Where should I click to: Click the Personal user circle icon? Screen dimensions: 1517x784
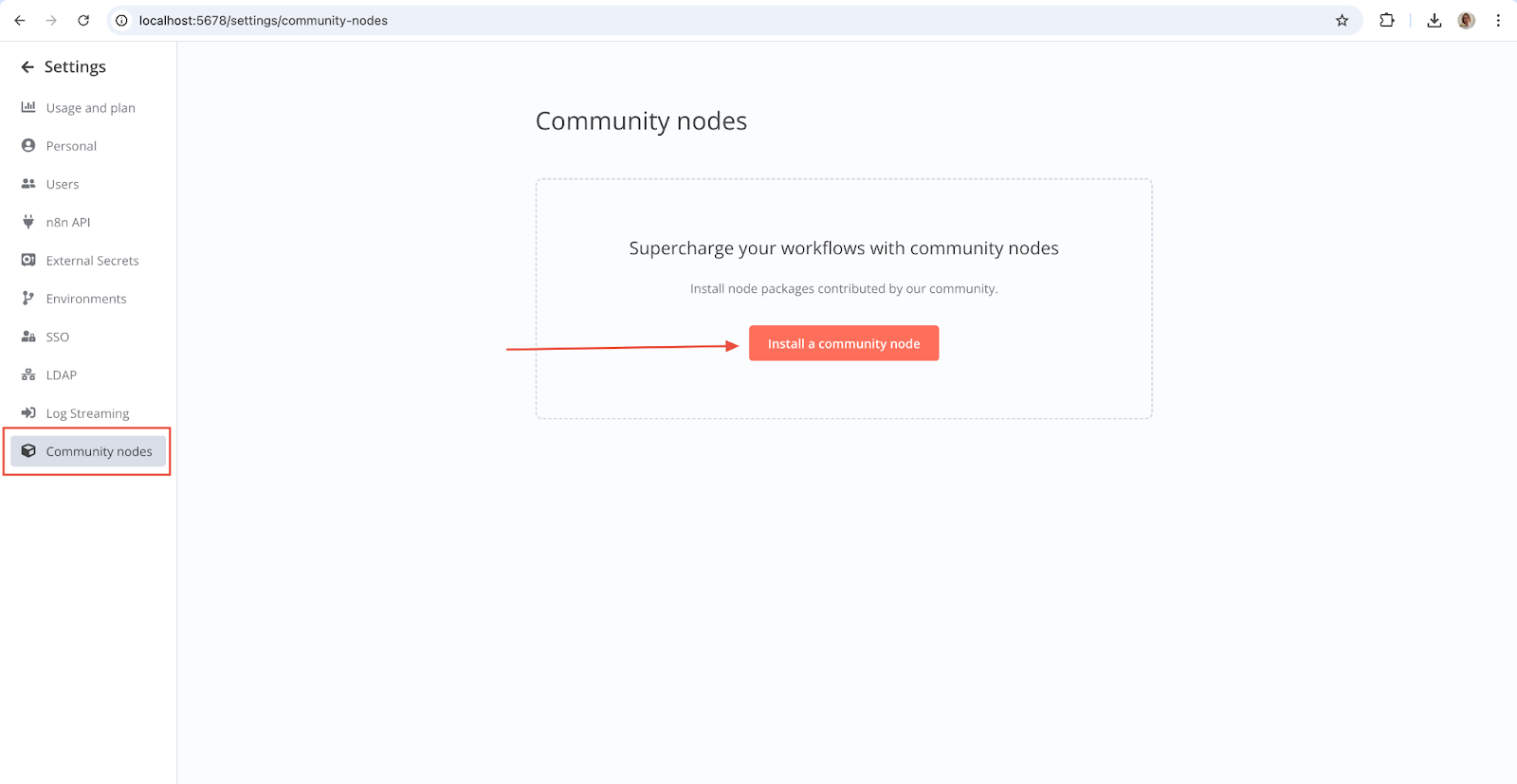click(28, 145)
